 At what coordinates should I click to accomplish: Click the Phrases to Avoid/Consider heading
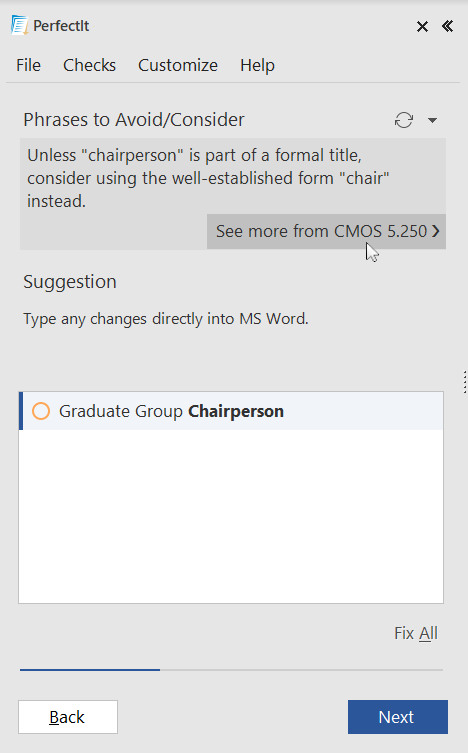click(x=134, y=120)
